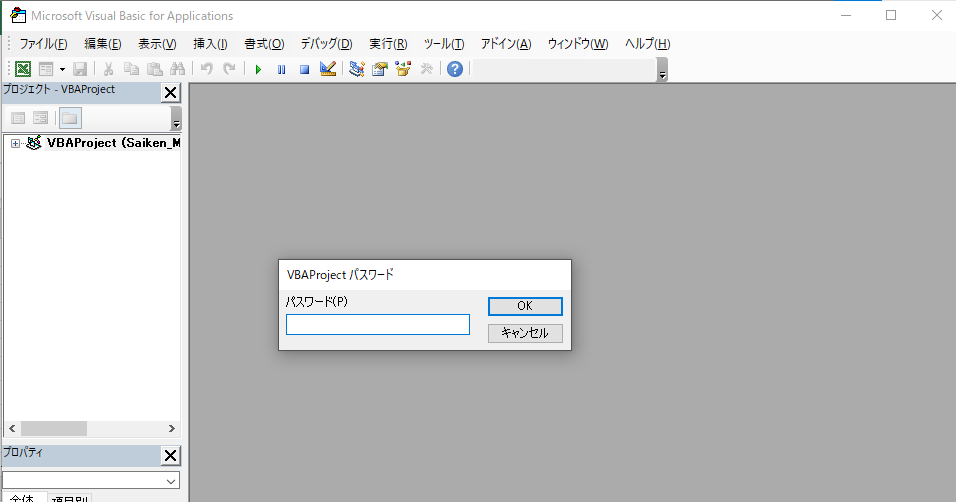Viewport: 956px width, 502px height.
Task: Click View Object icon in project pane
Action: pyautogui.click(x=41, y=118)
